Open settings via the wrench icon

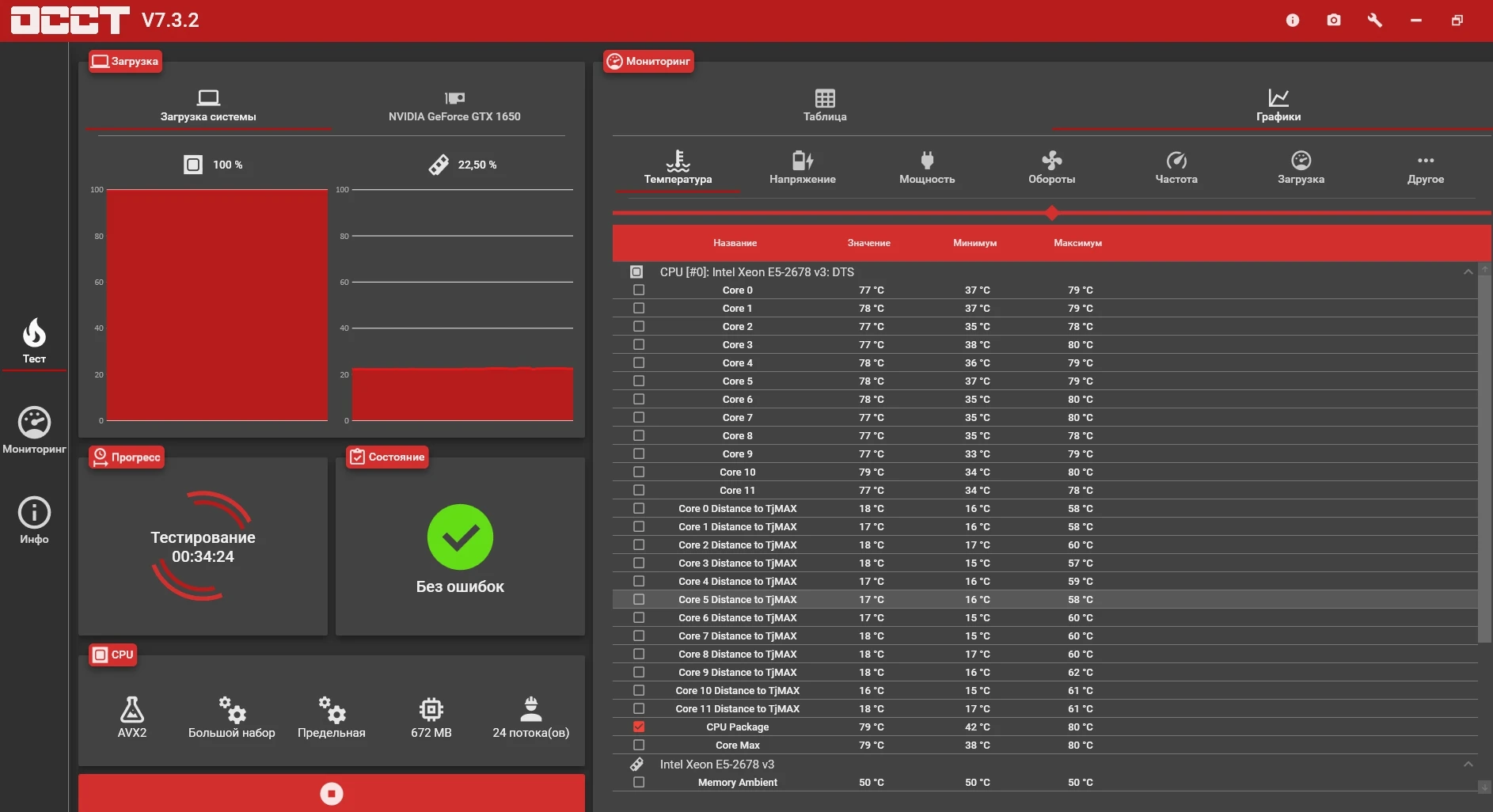[1375, 20]
